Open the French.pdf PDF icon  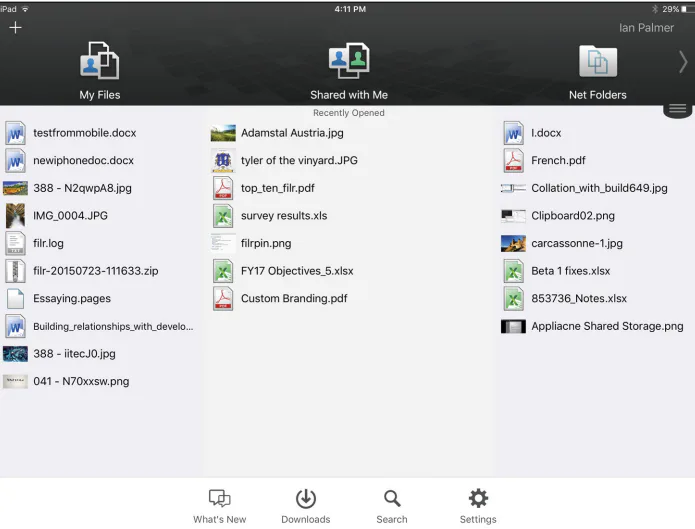(513, 161)
